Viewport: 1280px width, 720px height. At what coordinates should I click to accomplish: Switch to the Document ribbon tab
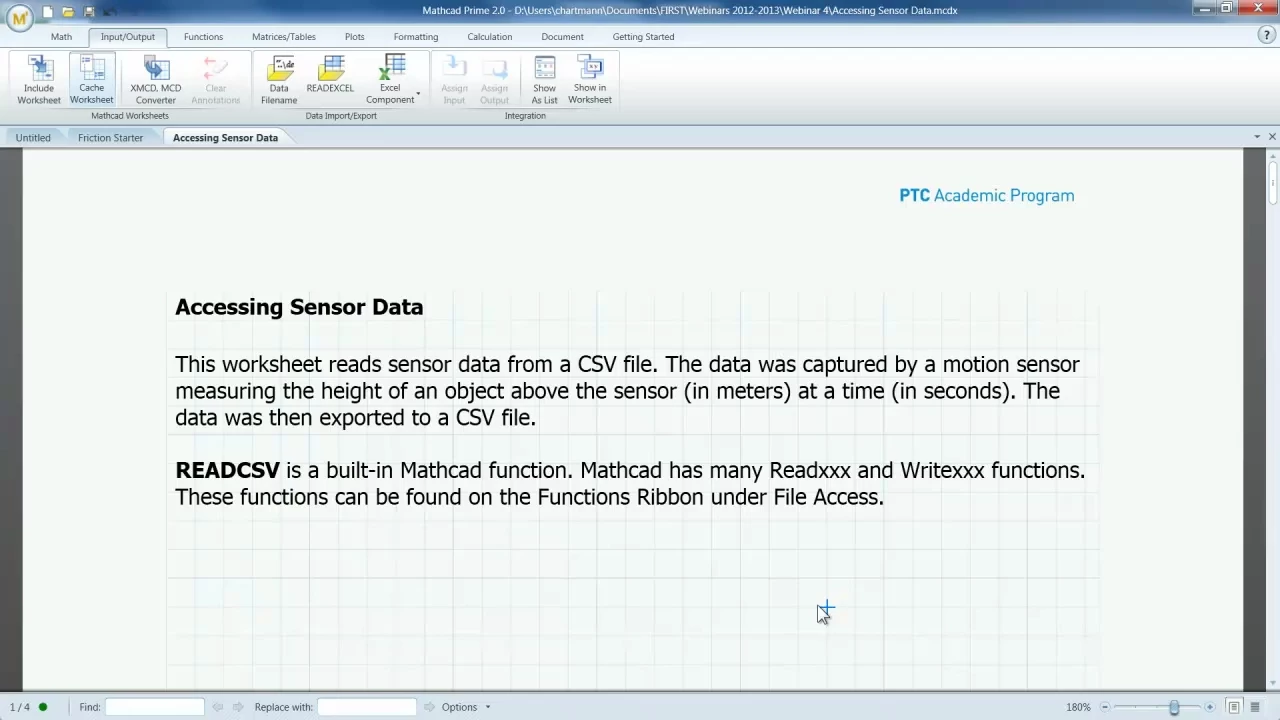pyautogui.click(x=562, y=37)
